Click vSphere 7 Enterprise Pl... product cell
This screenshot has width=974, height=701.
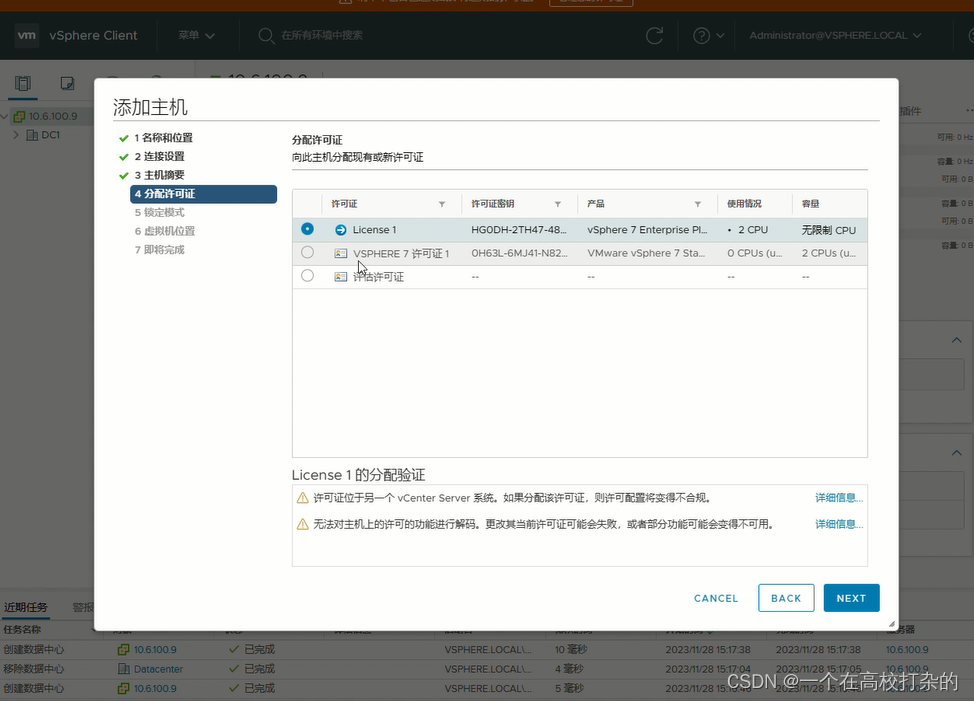coord(647,230)
